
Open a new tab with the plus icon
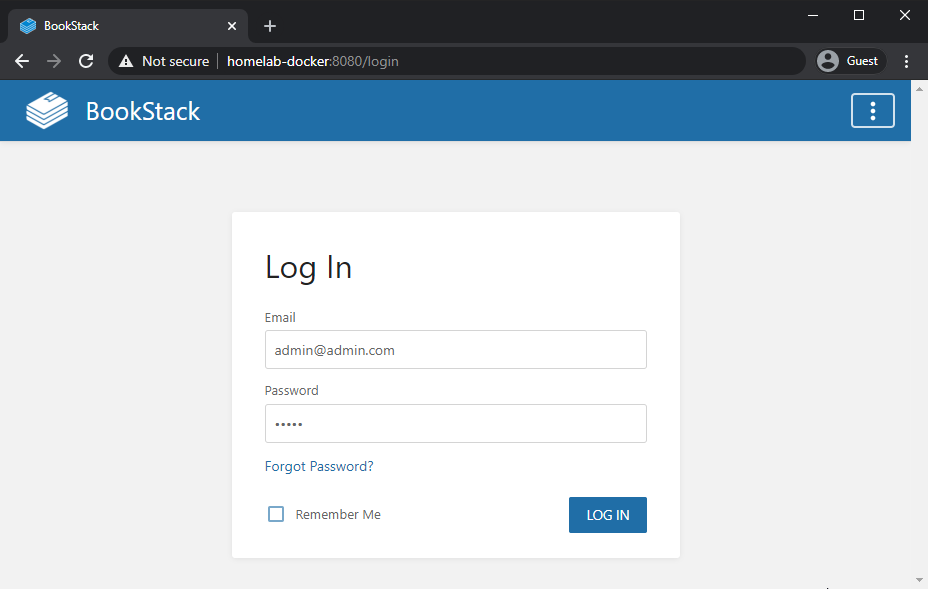270,26
